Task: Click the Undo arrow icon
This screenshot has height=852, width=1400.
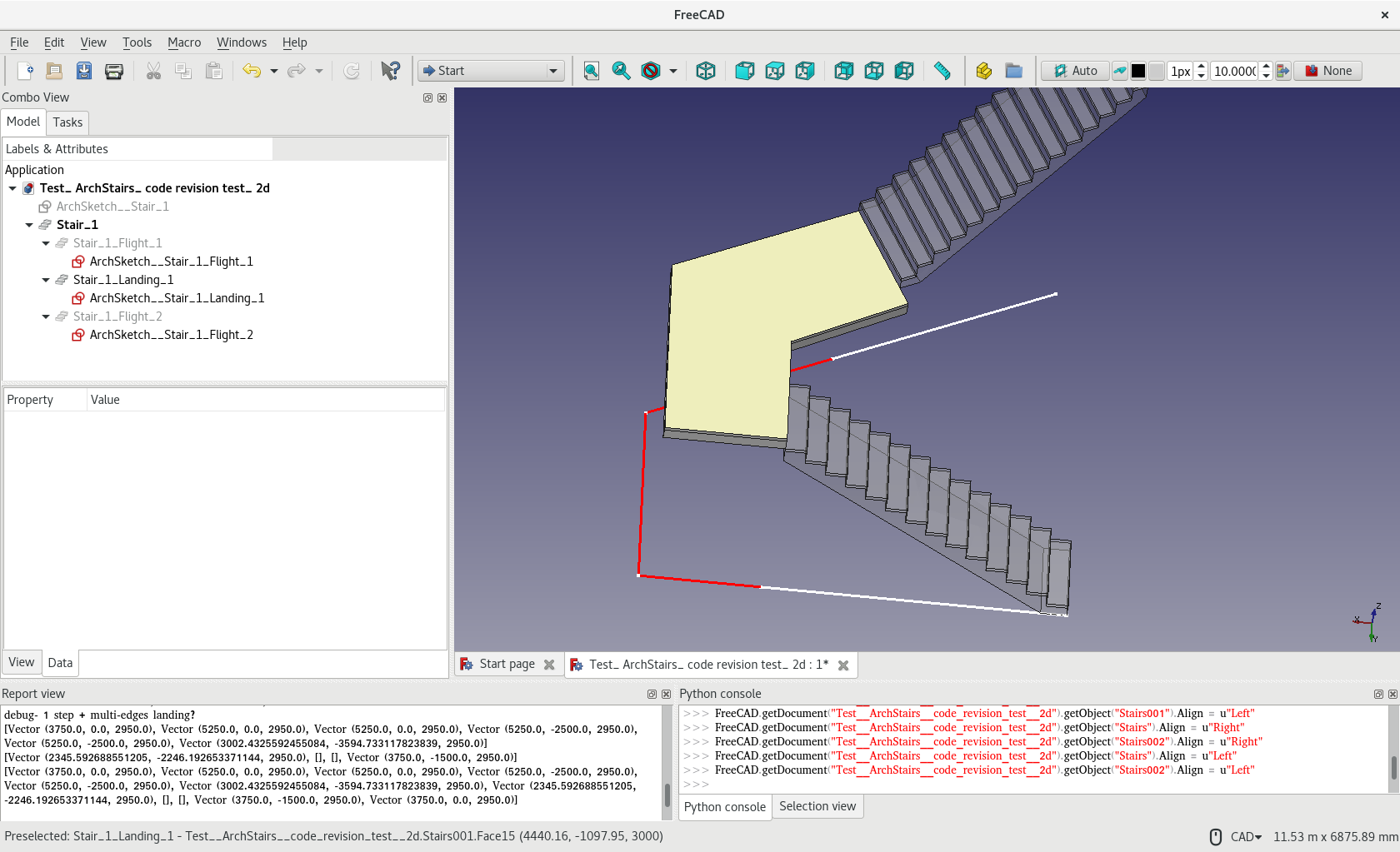Action: point(252,71)
